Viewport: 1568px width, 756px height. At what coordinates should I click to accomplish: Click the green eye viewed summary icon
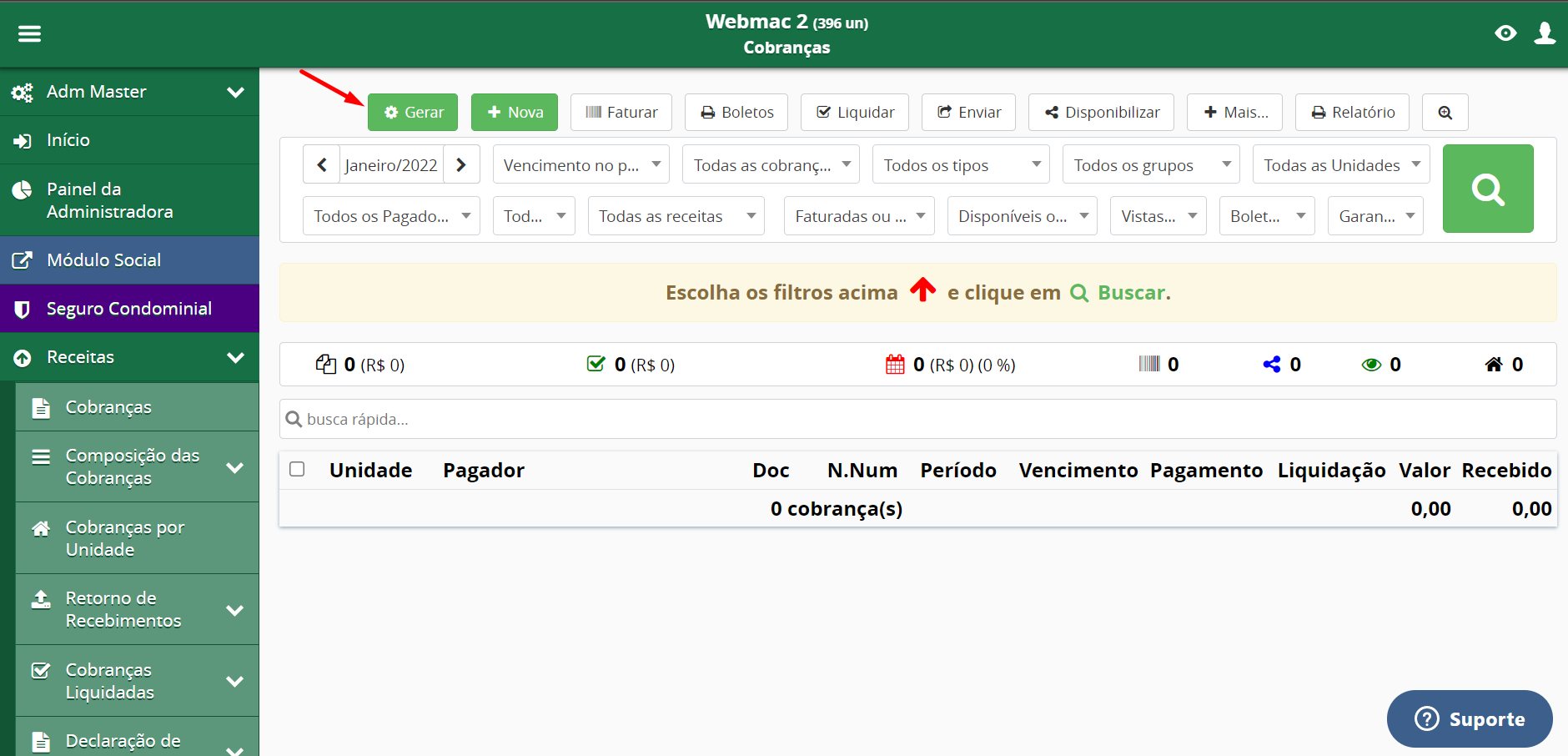coord(1371,365)
